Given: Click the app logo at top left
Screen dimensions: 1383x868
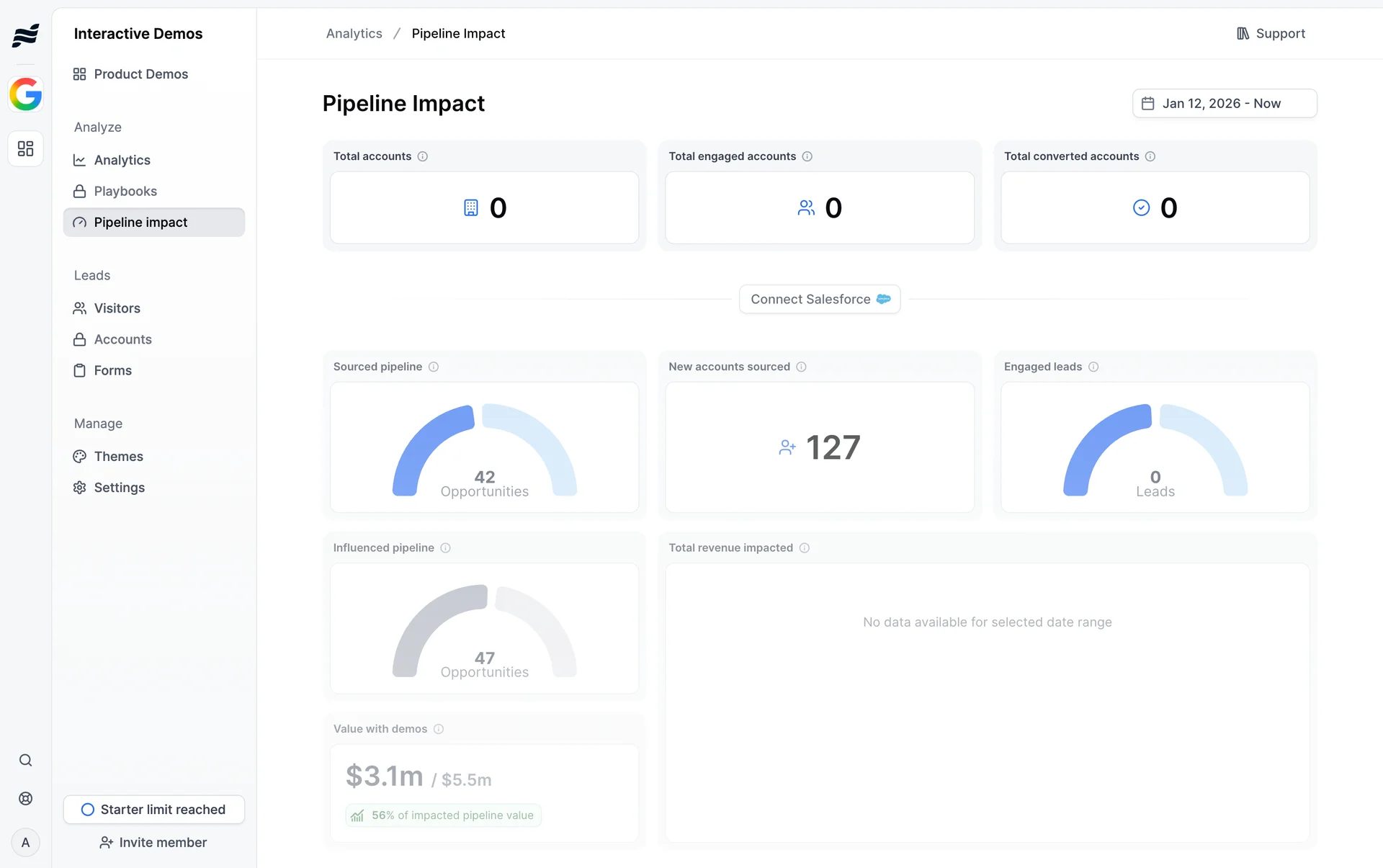Looking at the screenshot, I should click(x=26, y=35).
